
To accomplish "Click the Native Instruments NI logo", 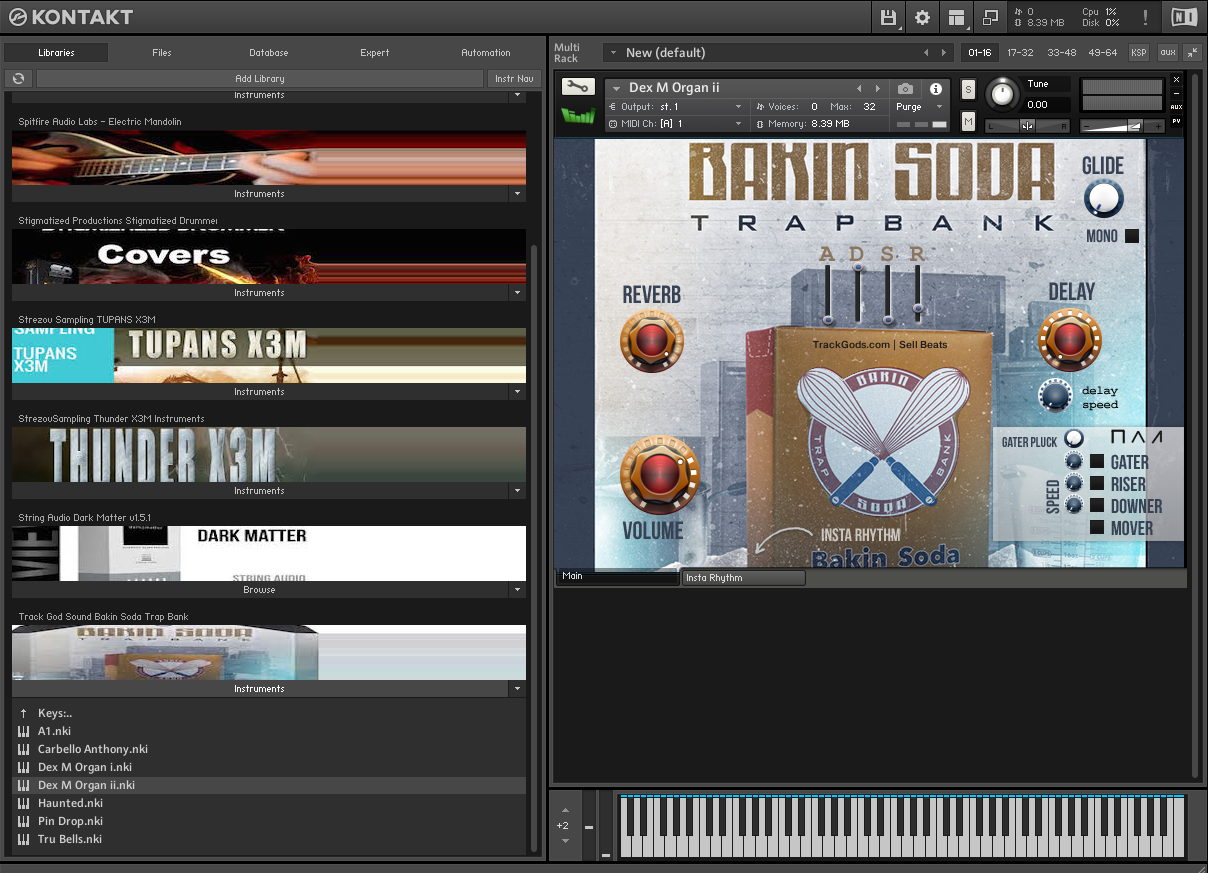I will (1184, 17).
